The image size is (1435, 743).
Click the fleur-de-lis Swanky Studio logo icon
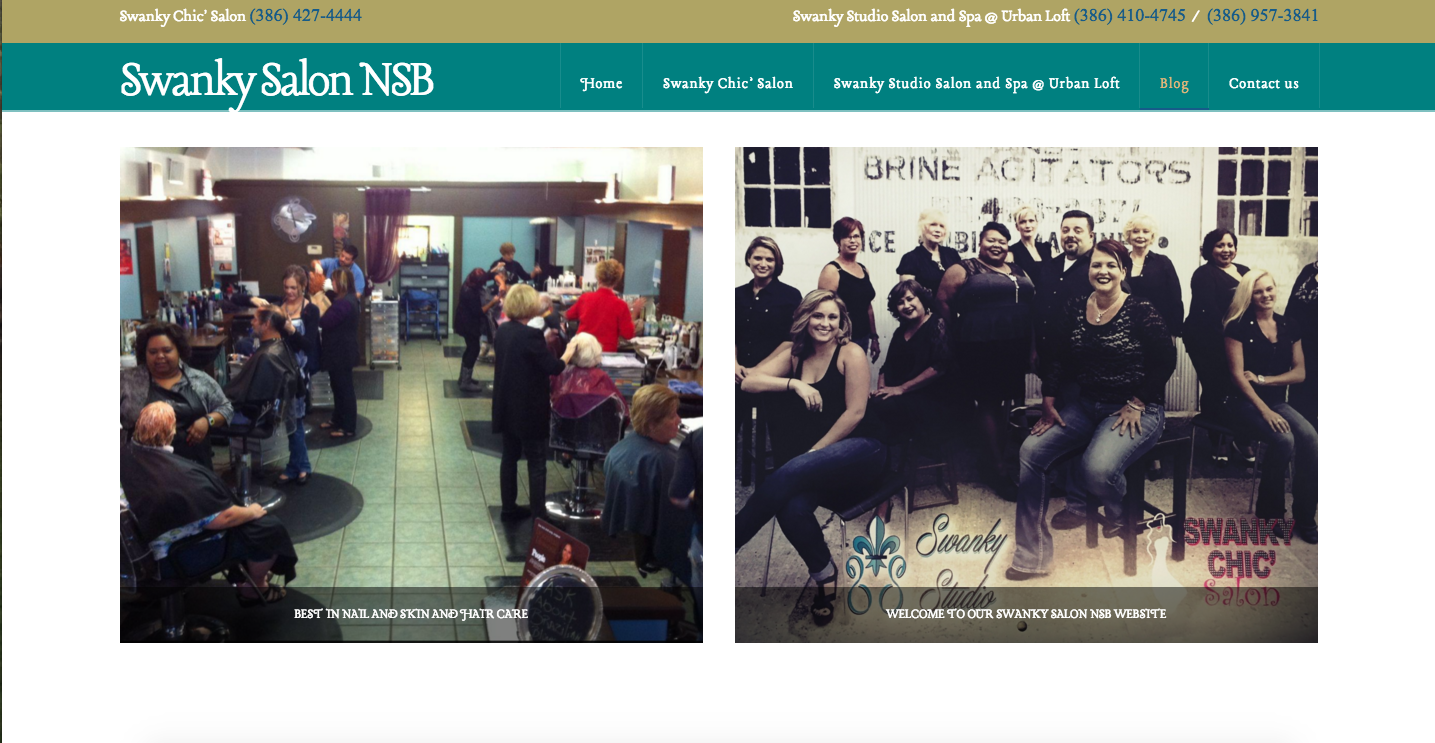[x=874, y=563]
